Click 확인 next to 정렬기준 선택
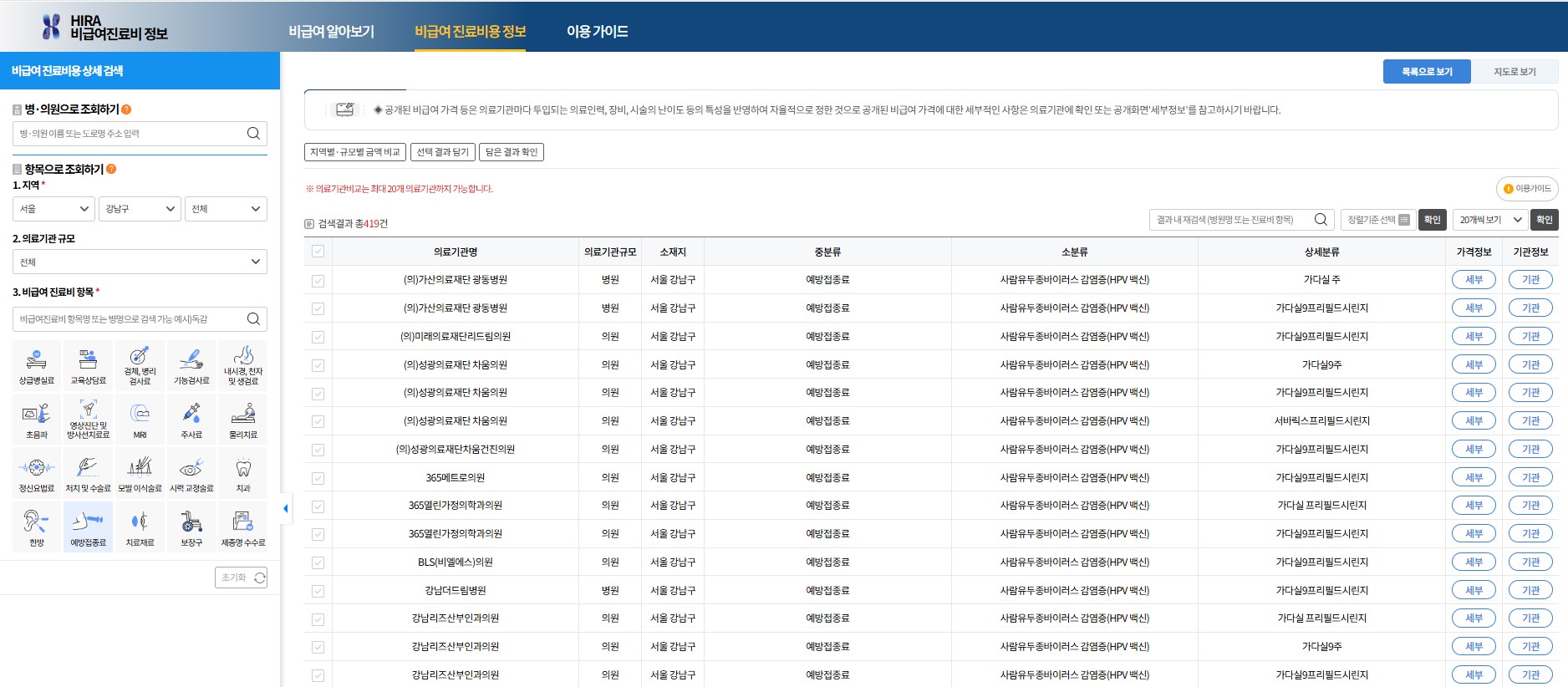The width and height of the screenshot is (1568, 687). click(1433, 220)
